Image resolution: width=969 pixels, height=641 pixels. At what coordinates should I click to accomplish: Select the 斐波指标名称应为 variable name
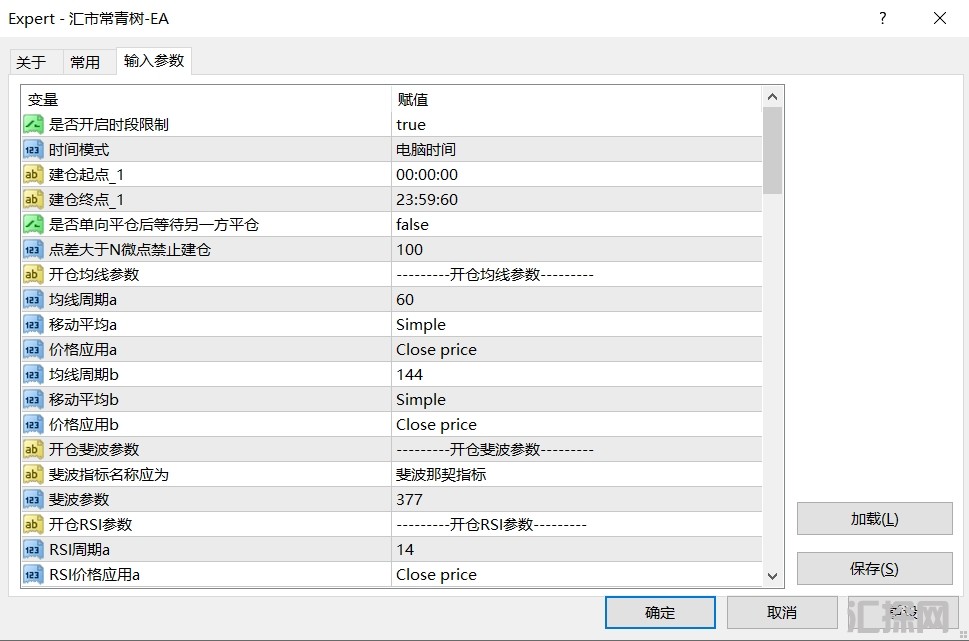pos(109,475)
